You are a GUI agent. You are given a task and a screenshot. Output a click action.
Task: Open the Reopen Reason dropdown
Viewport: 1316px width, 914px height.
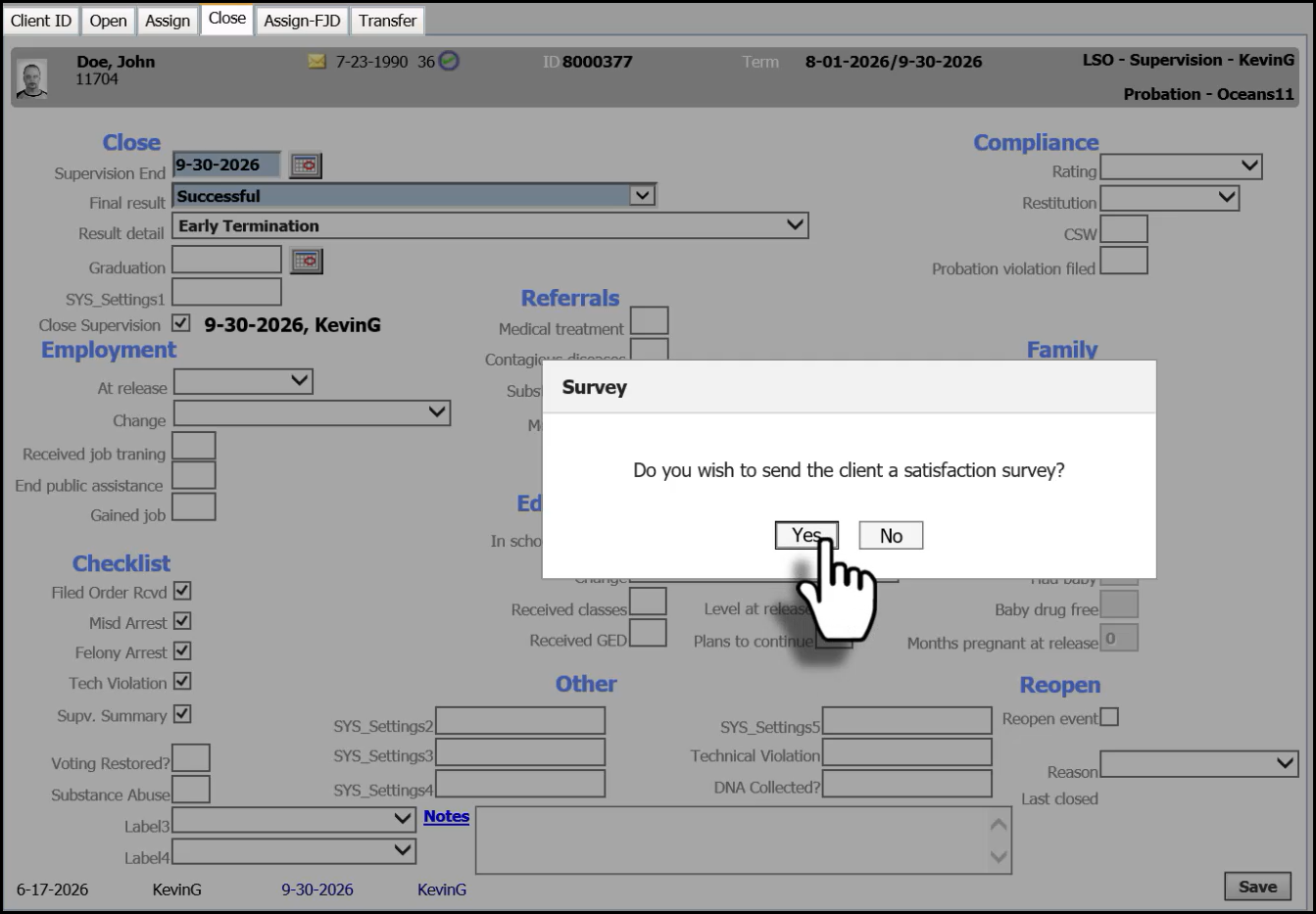pos(1199,763)
